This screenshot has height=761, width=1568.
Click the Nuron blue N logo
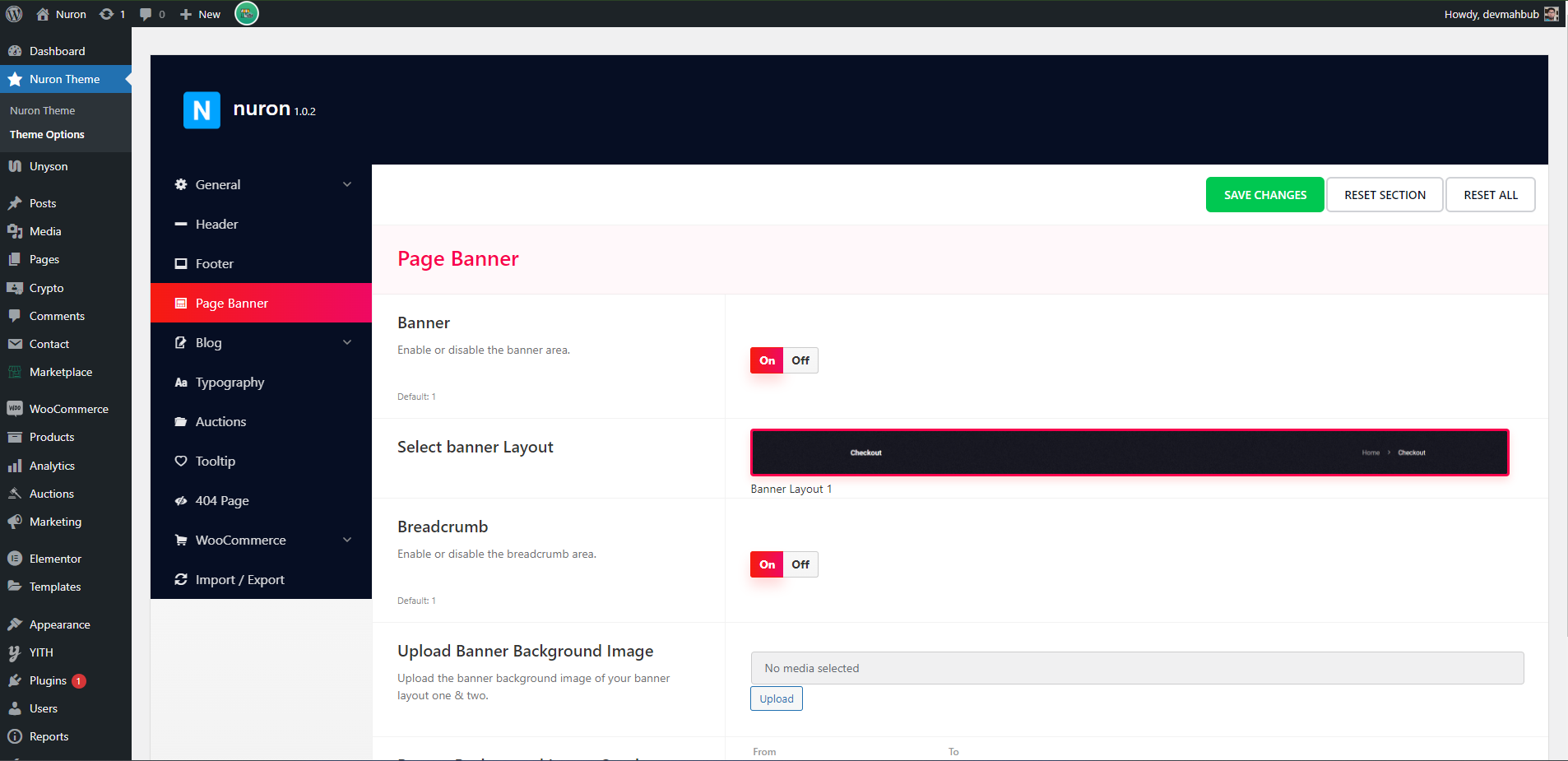202,110
